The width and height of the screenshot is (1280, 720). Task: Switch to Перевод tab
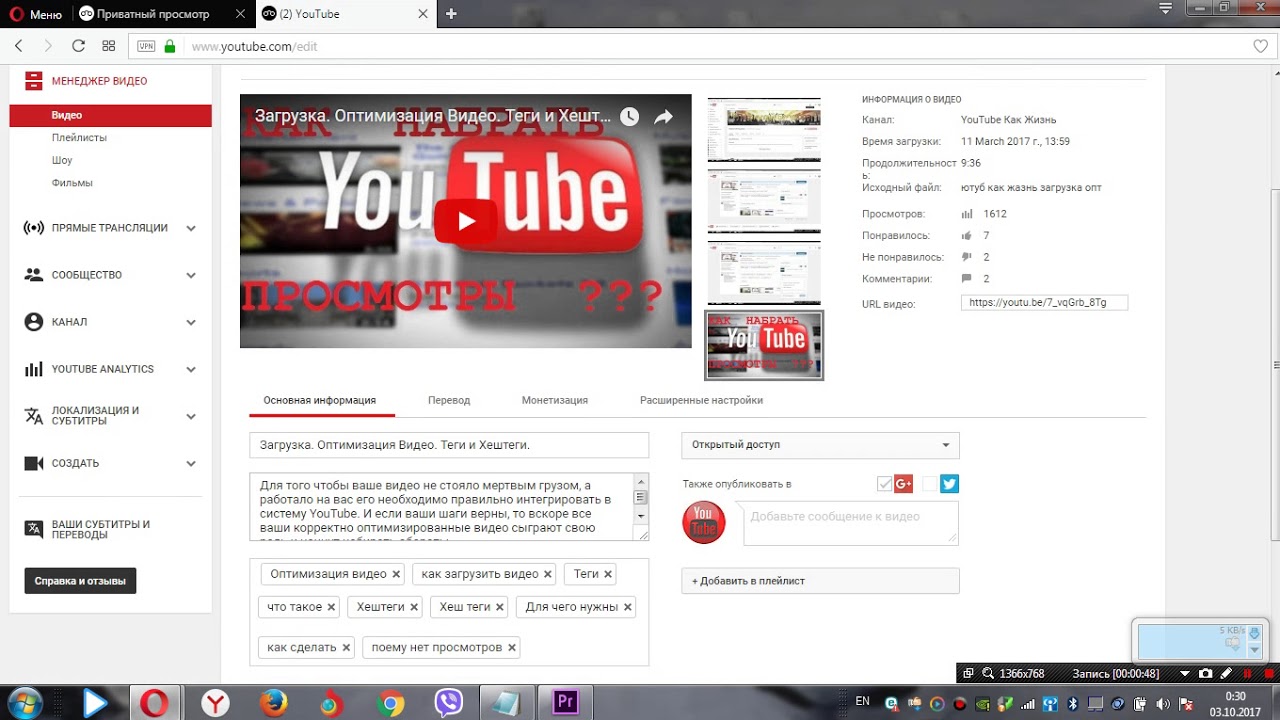[449, 400]
